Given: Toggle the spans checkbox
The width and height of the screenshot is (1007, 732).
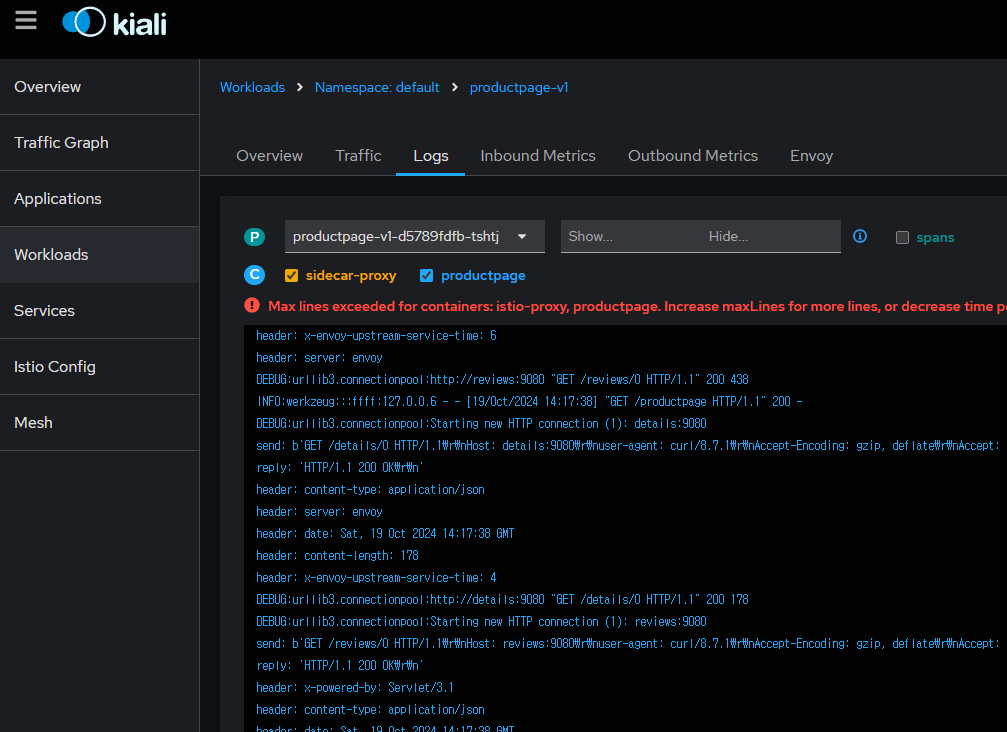Looking at the screenshot, I should (902, 238).
